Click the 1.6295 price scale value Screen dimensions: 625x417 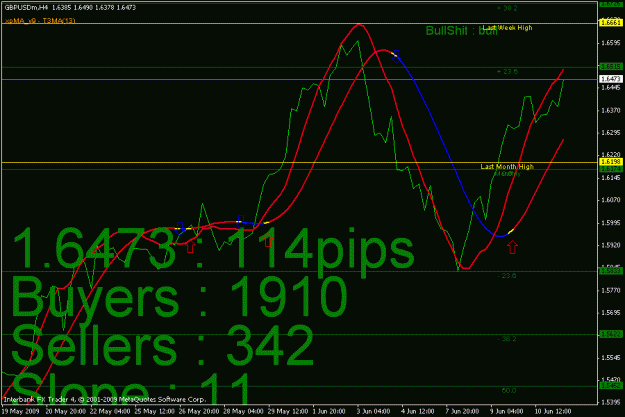point(611,132)
